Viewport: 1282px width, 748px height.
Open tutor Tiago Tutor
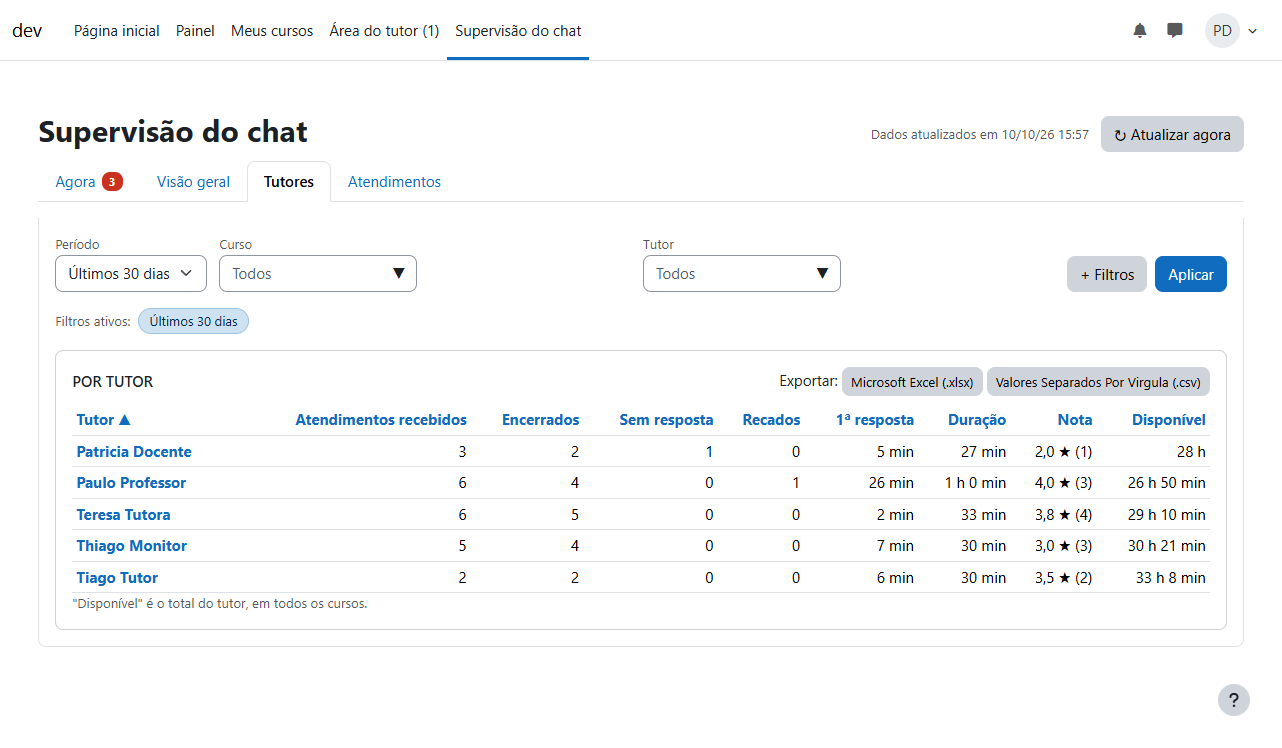pos(117,578)
